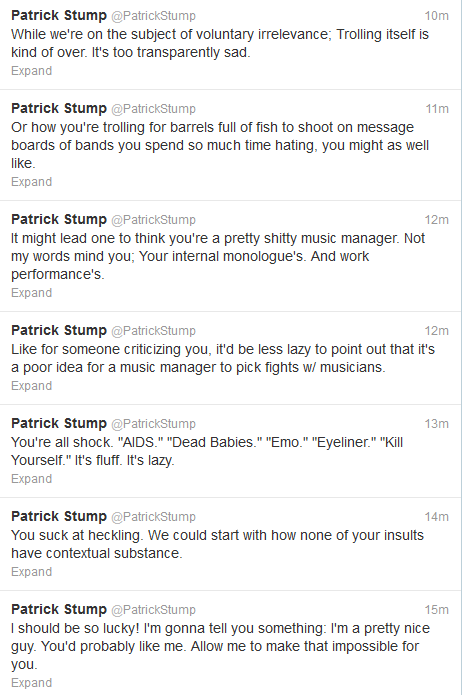Expand the tweet about shitty music manager
Viewport: 462px width, 695px height.
31,293
